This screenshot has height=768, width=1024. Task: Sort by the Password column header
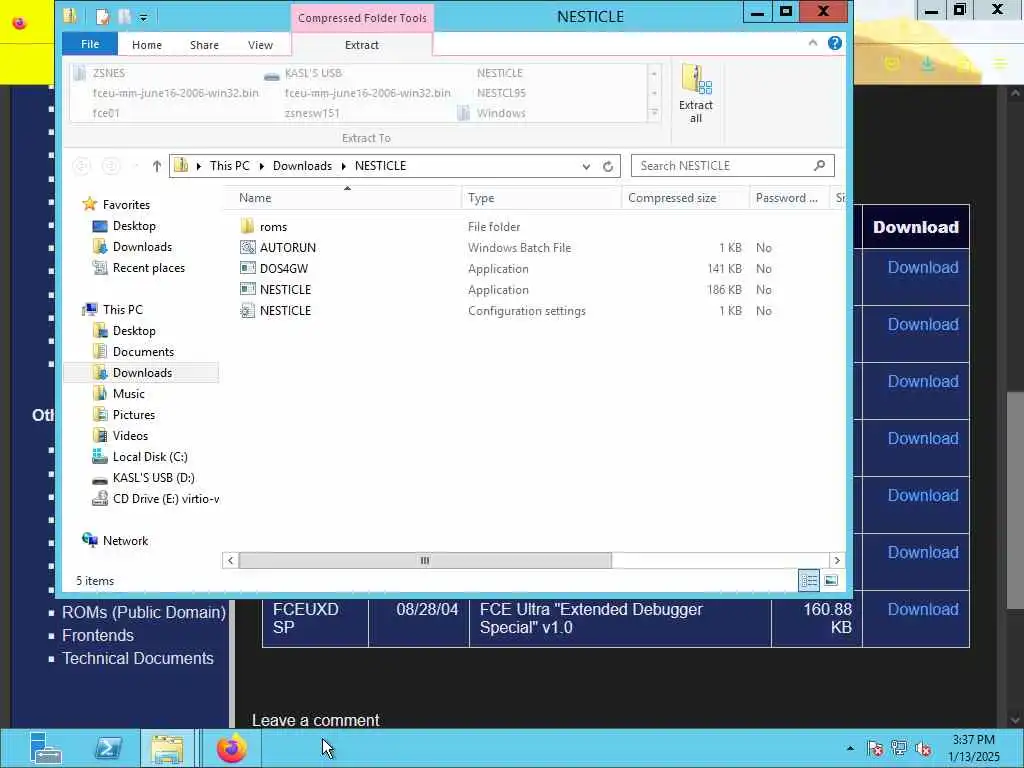(x=788, y=198)
